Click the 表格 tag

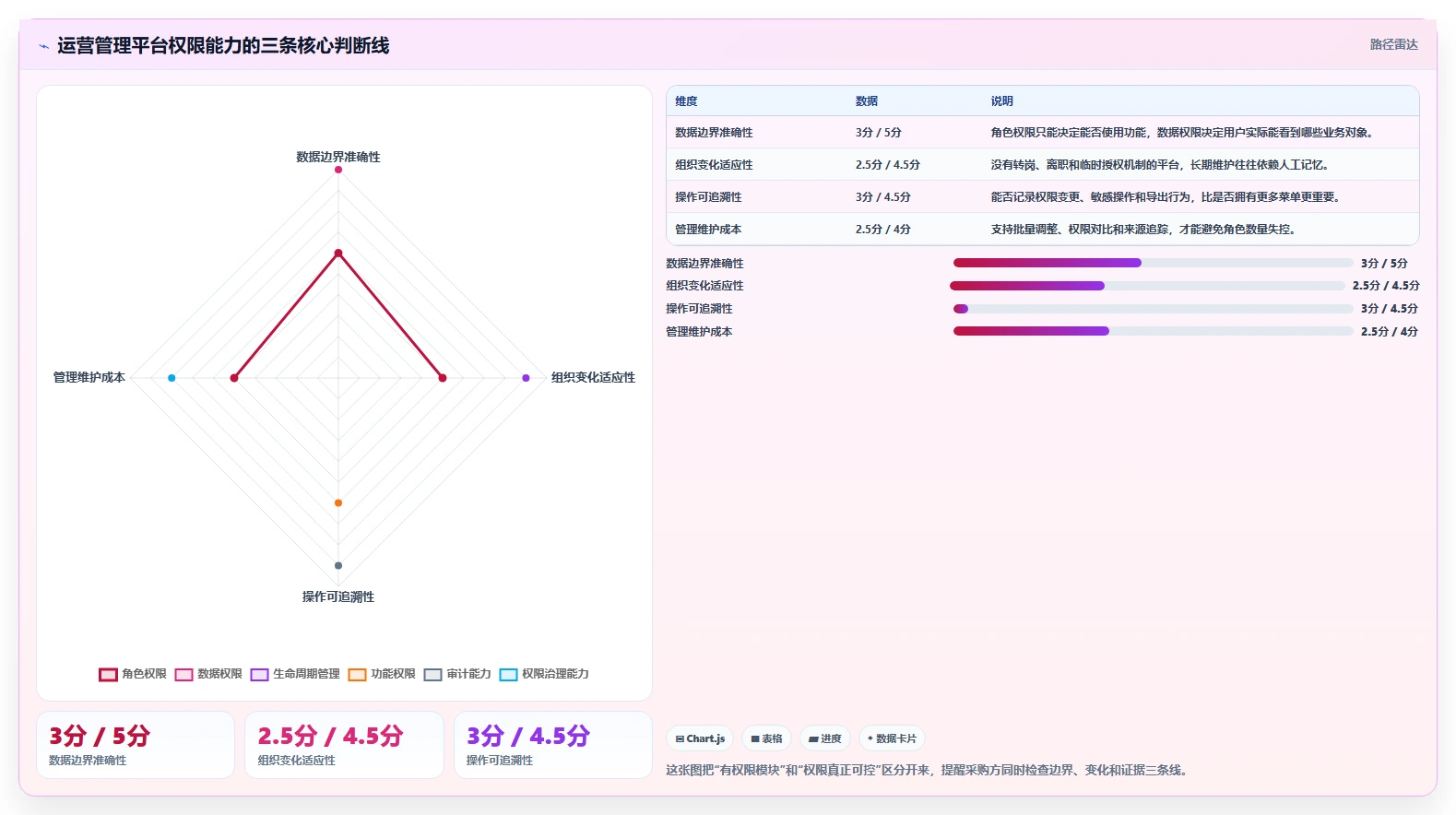(766, 738)
